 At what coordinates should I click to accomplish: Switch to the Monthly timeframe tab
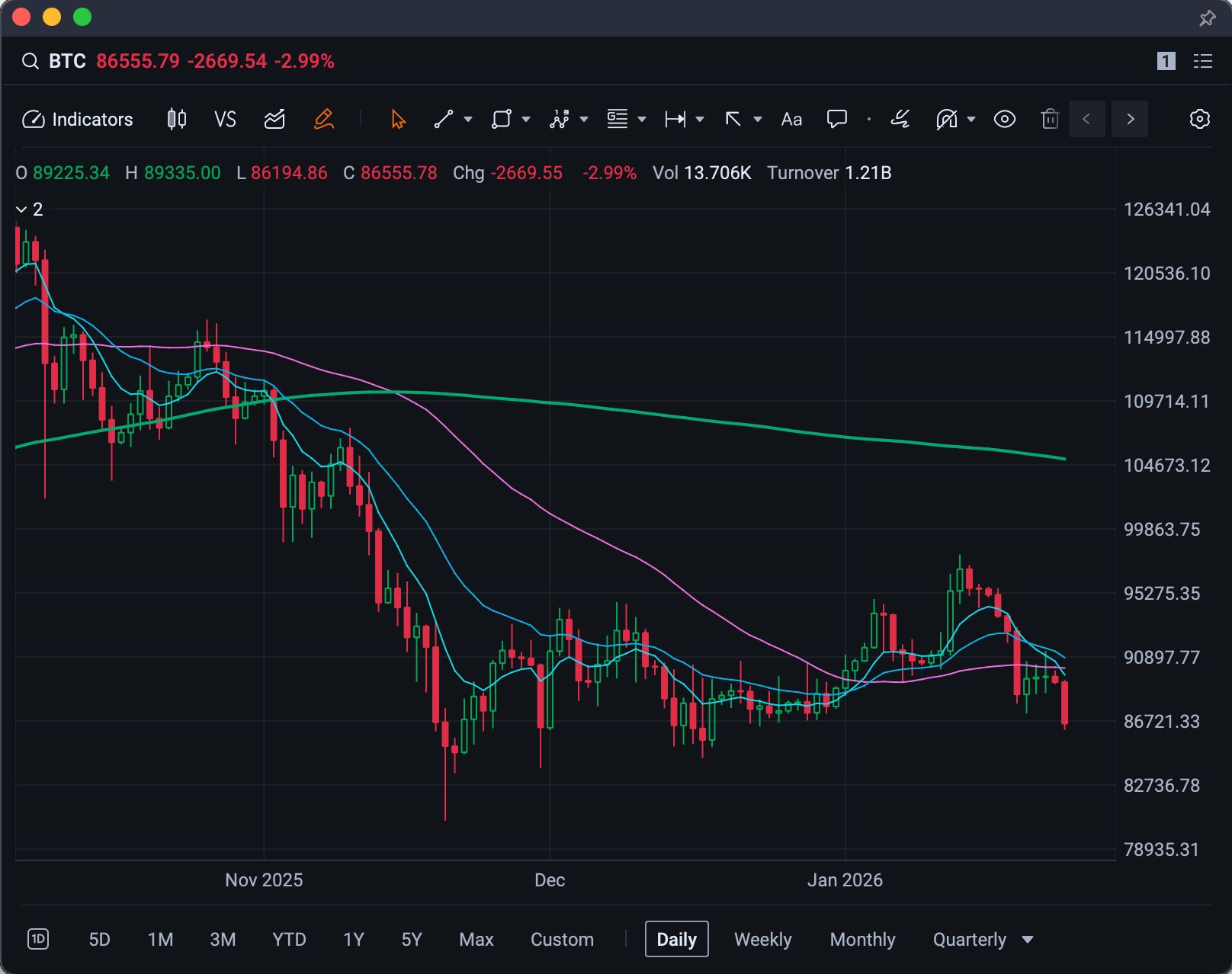point(862,939)
